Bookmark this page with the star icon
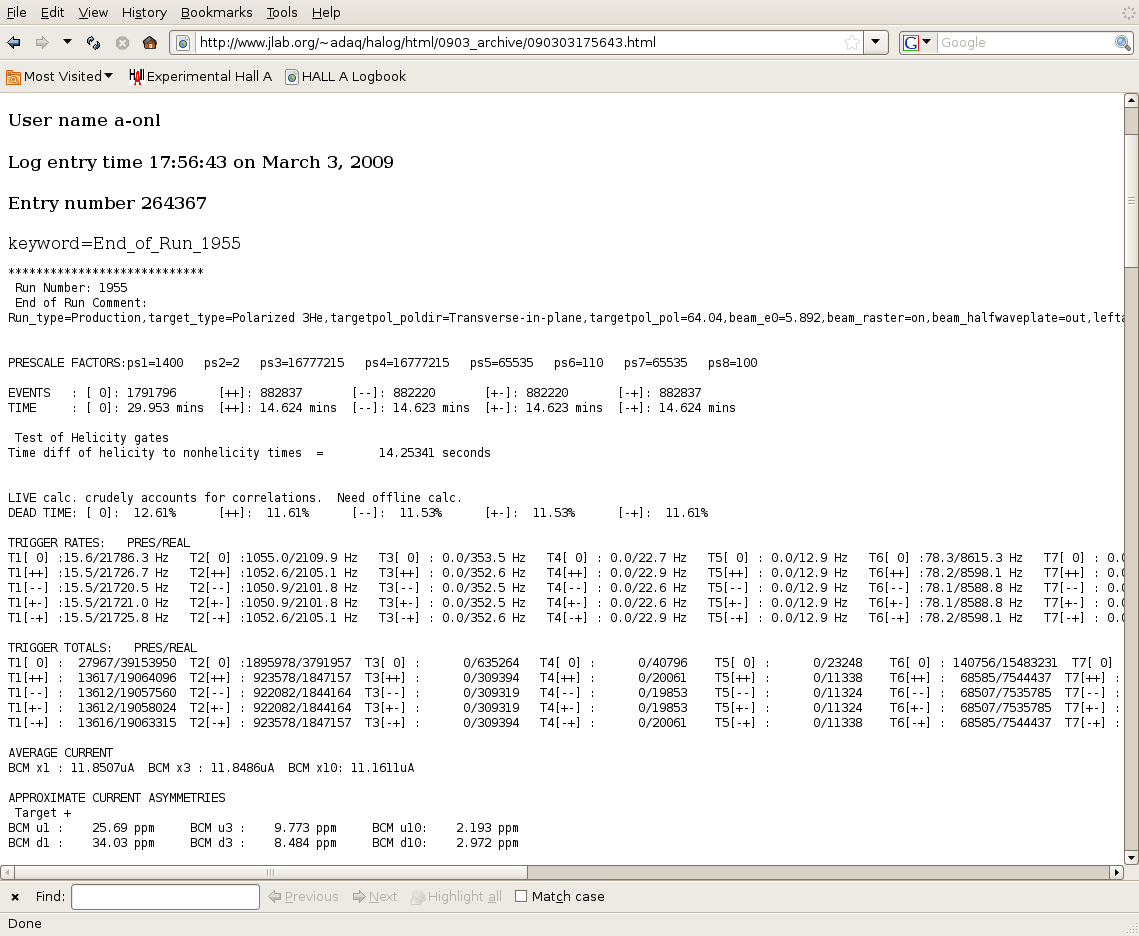1139x936 pixels. coord(851,43)
